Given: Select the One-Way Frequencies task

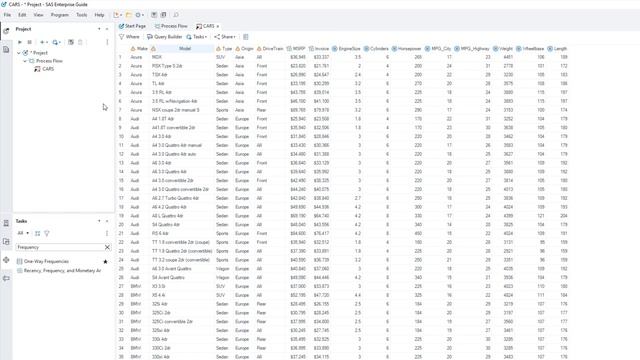Looking at the screenshot, I should [42, 261].
